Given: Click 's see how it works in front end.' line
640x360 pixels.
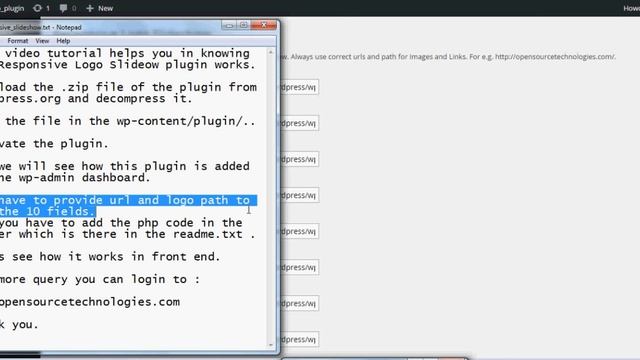Looking at the screenshot, I should click(110, 257).
